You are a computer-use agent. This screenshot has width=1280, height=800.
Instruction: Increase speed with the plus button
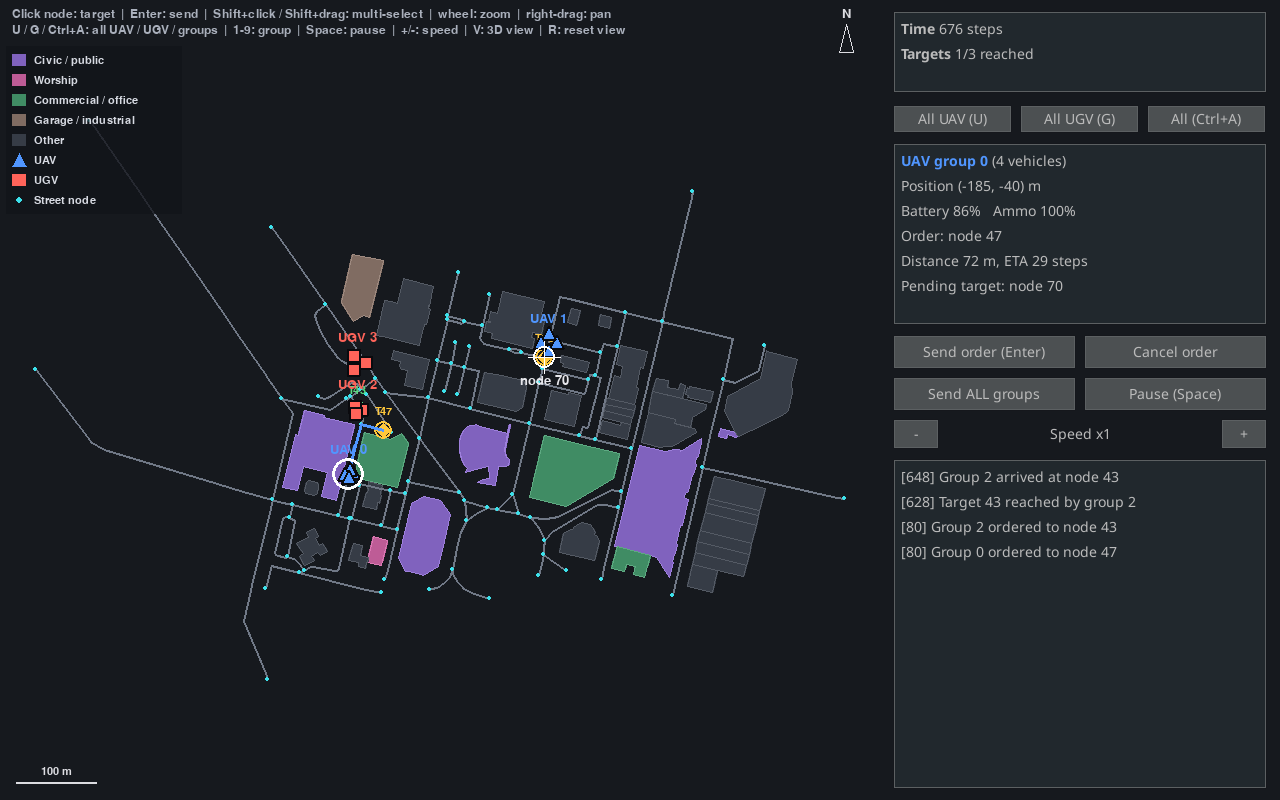pyautogui.click(x=1244, y=434)
